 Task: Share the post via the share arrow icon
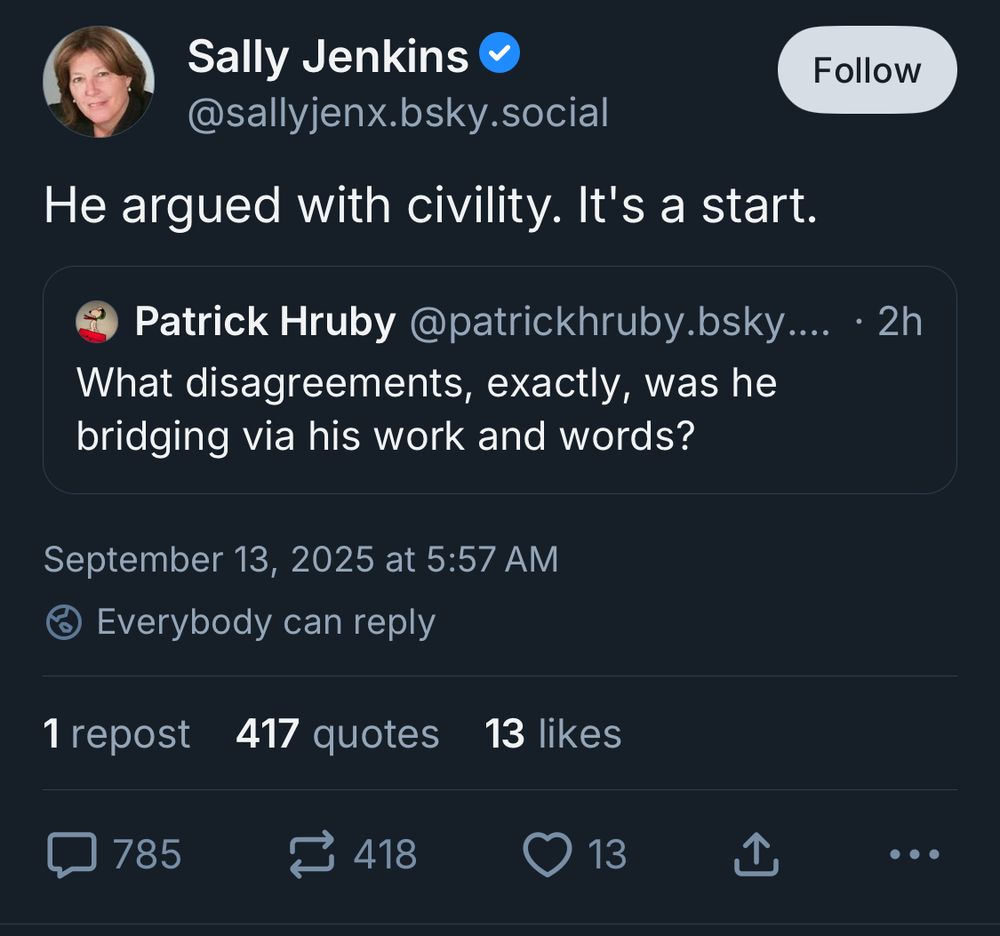pos(757,855)
